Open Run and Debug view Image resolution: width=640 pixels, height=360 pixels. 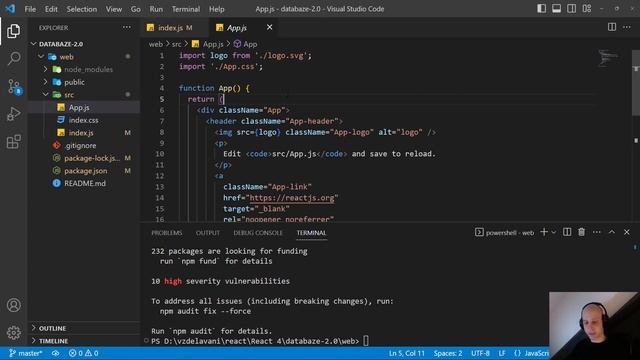click(13, 114)
